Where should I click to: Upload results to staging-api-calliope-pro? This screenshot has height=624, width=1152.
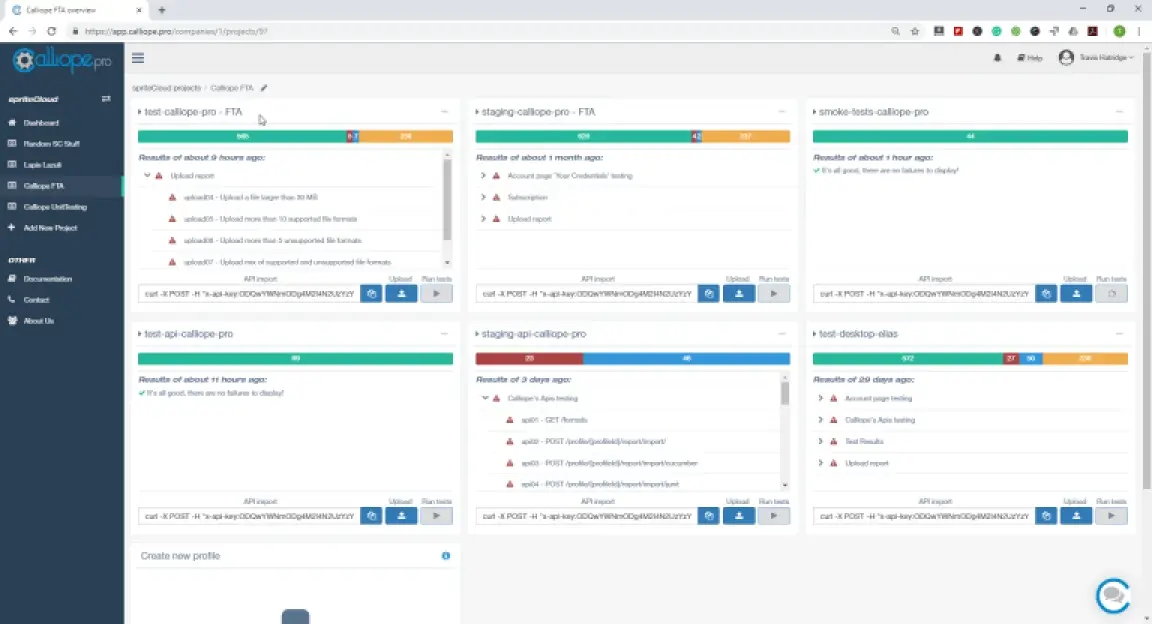739,516
